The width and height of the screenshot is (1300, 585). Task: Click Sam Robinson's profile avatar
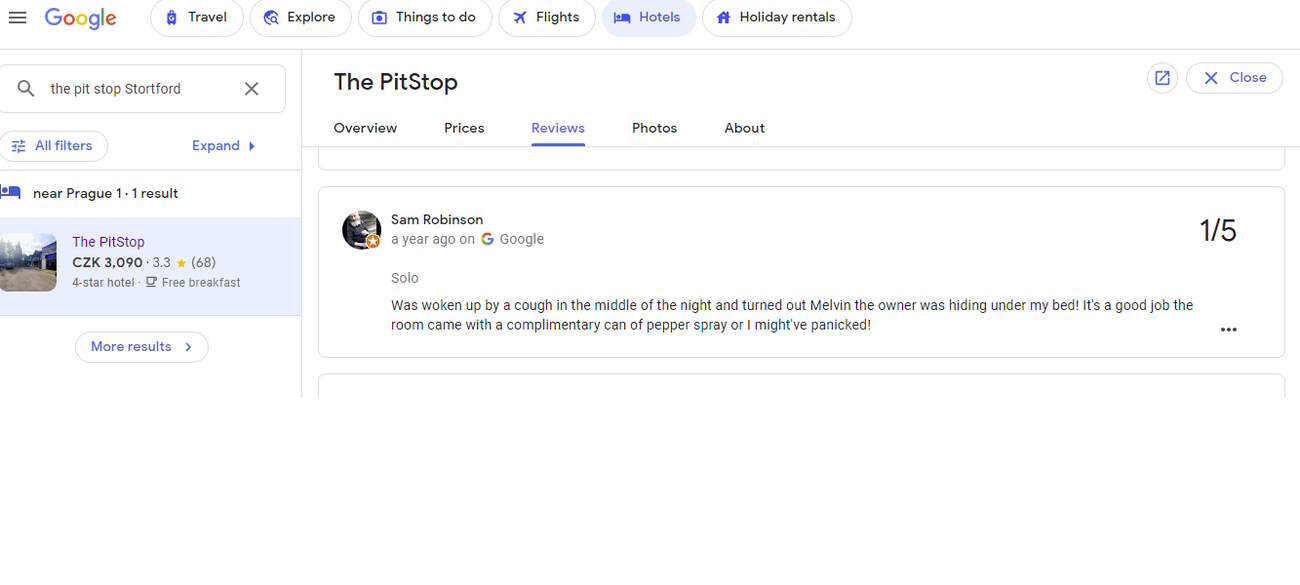(x=361, y=230)
